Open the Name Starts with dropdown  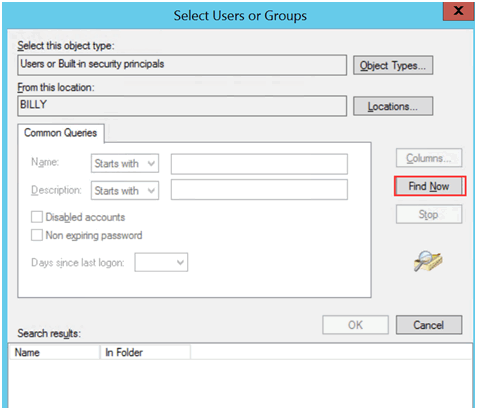point(125,163)
